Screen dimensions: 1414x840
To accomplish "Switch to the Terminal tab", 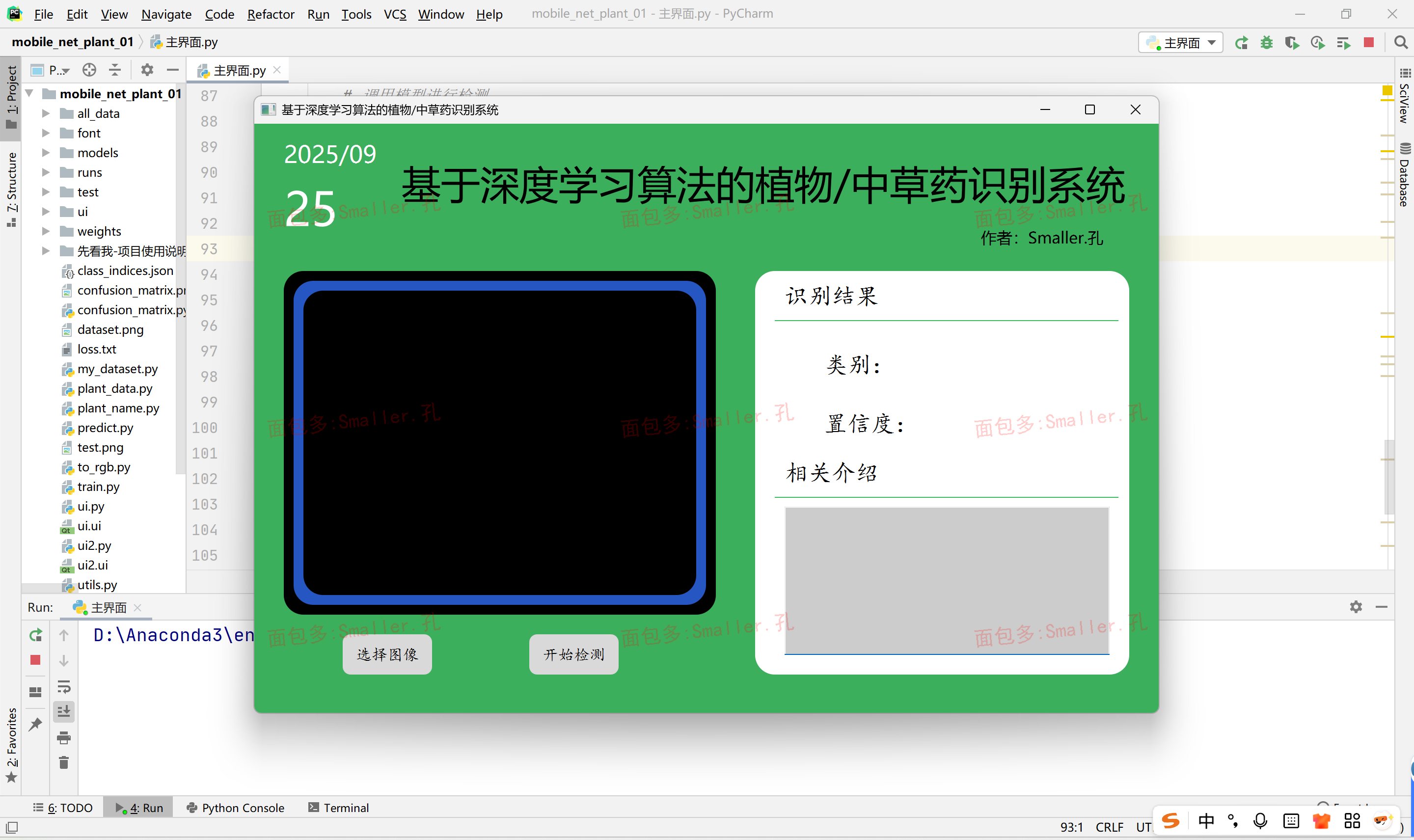I will 345,807.
